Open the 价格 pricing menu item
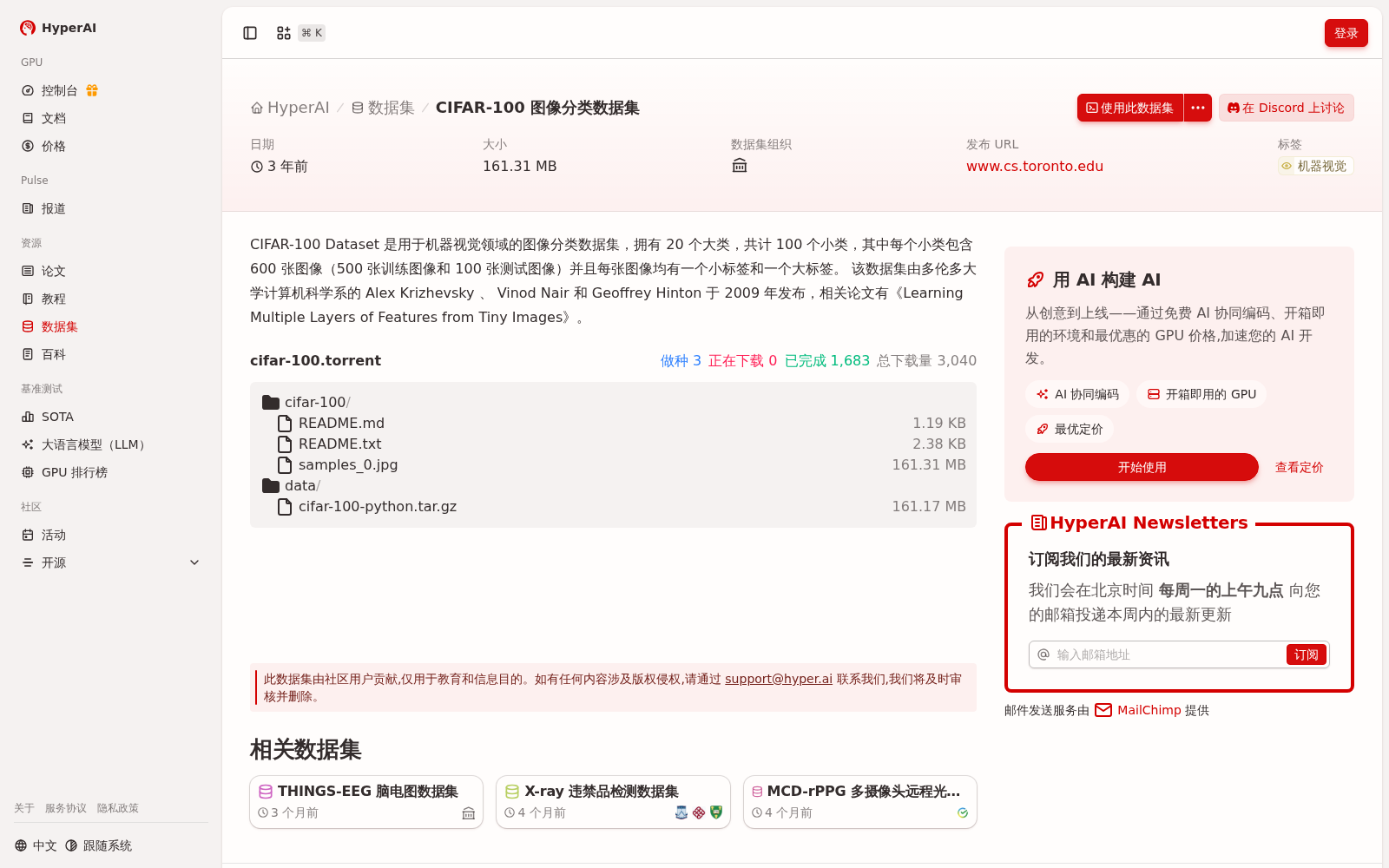 point(111,146)
